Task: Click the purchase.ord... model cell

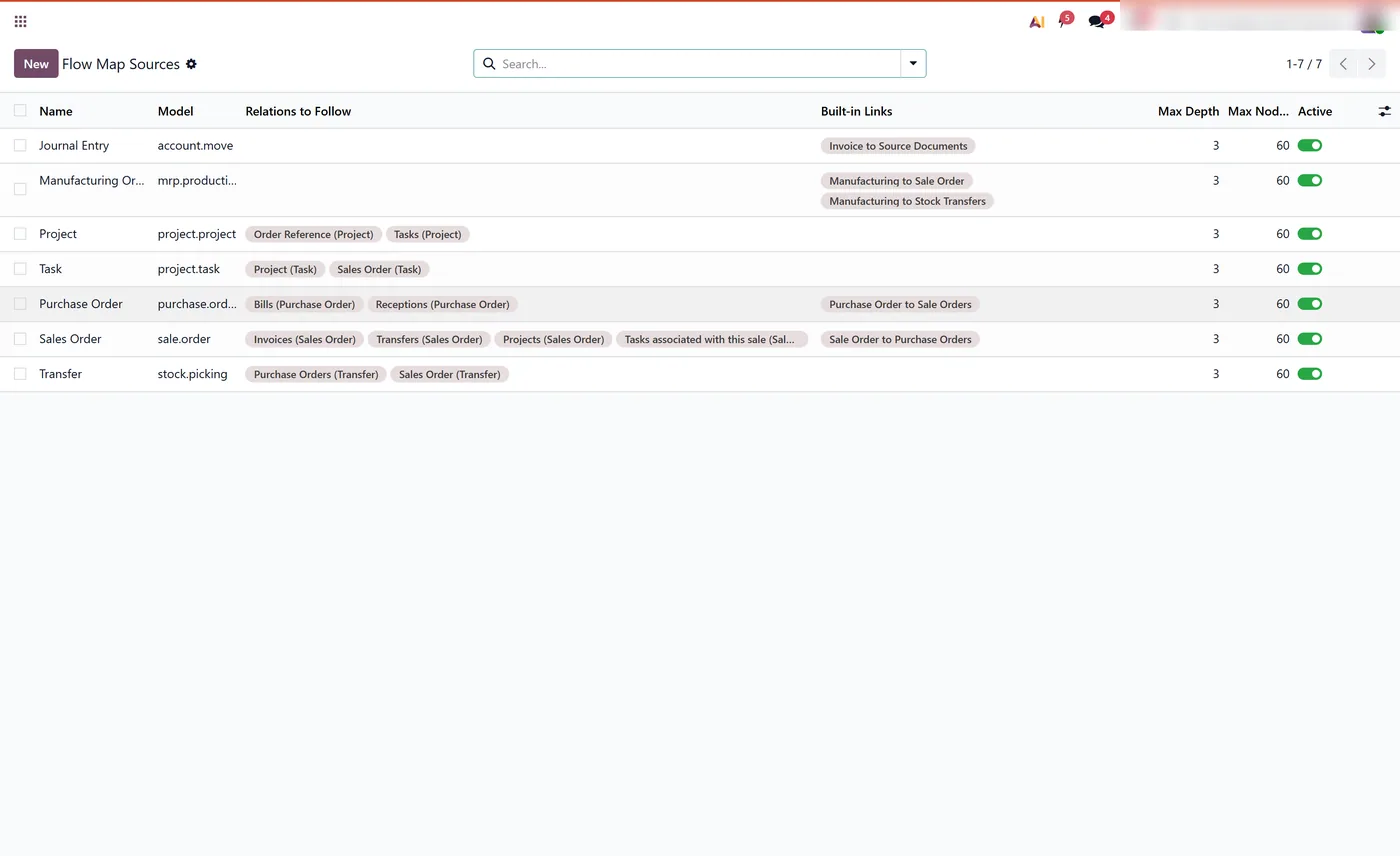Action: [x=197, y=304]
